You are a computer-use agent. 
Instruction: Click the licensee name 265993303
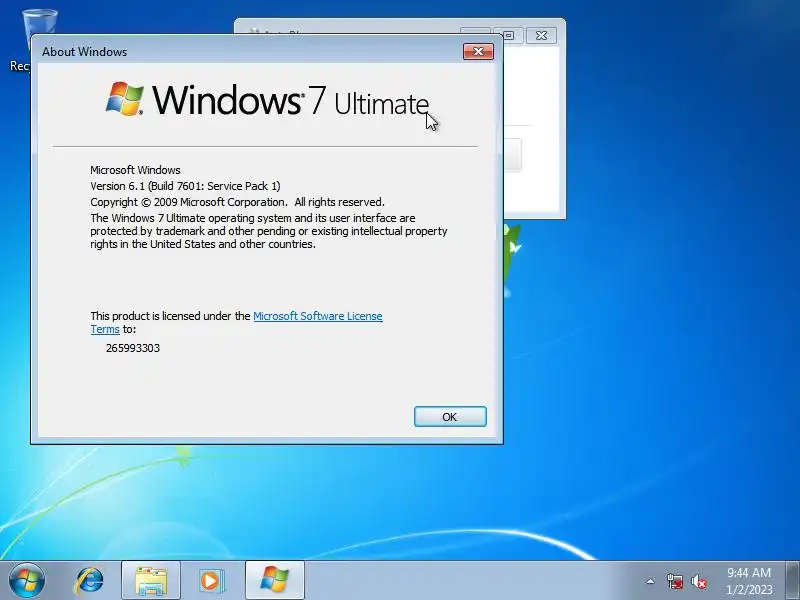click(133, 348)
